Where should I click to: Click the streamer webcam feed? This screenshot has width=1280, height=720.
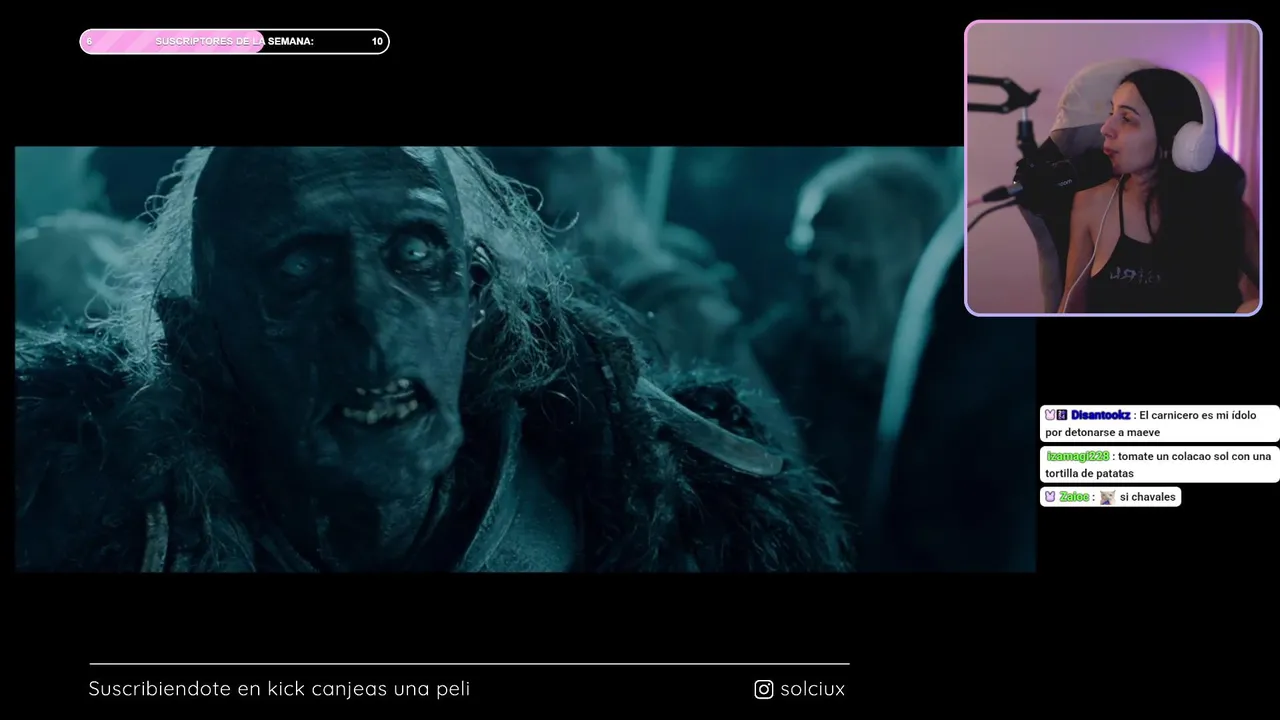(1113, 168)
